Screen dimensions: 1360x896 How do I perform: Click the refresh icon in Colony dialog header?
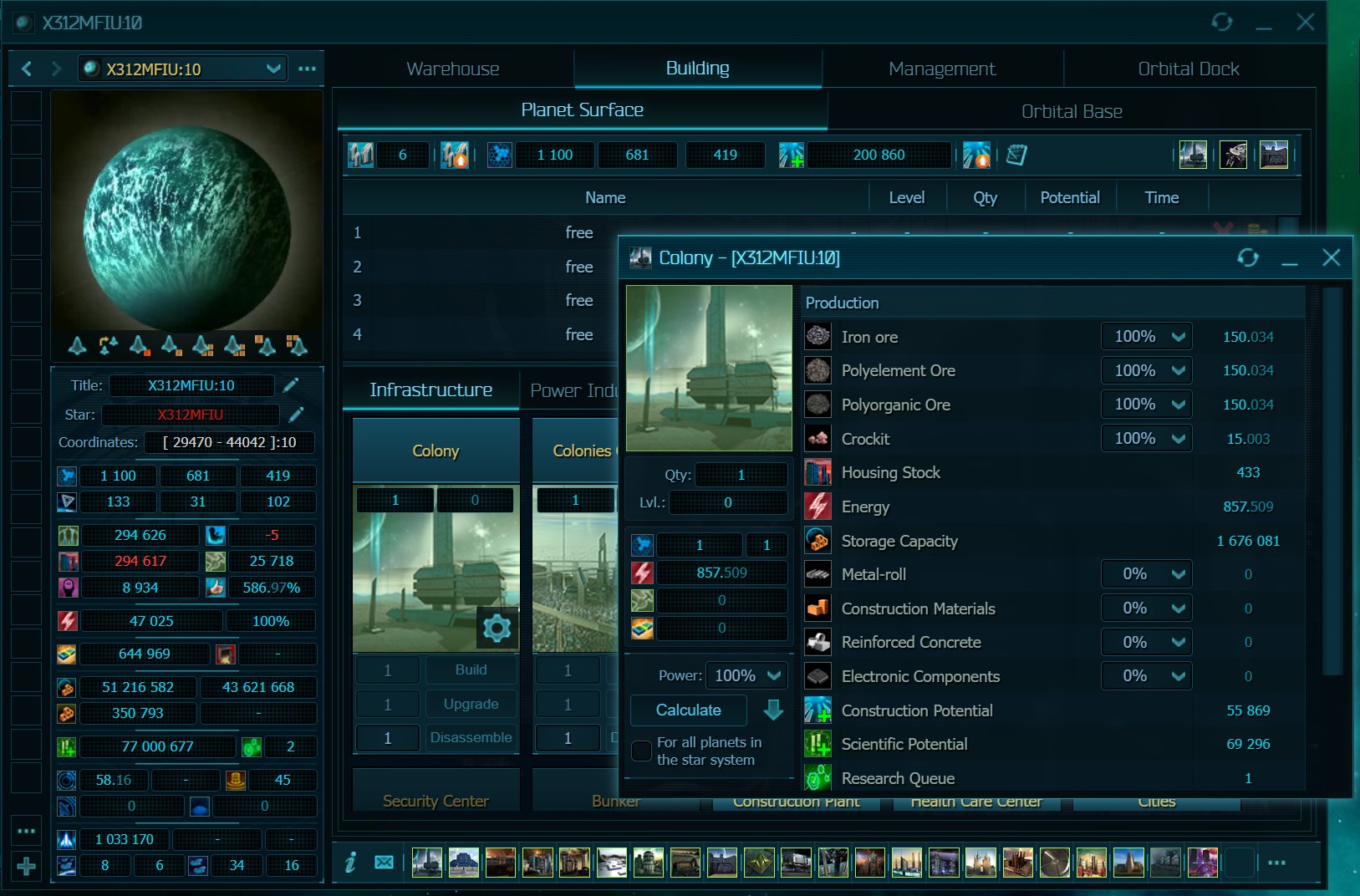(1247, 258)
